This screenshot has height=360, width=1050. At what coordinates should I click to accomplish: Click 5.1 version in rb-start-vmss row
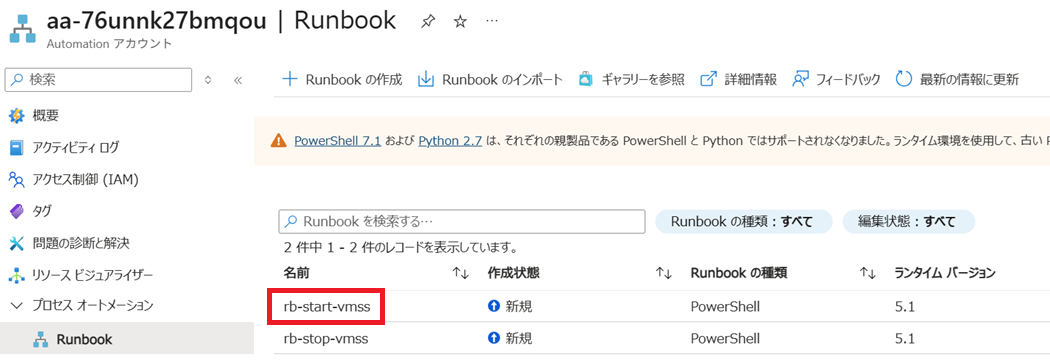point(905,307)
